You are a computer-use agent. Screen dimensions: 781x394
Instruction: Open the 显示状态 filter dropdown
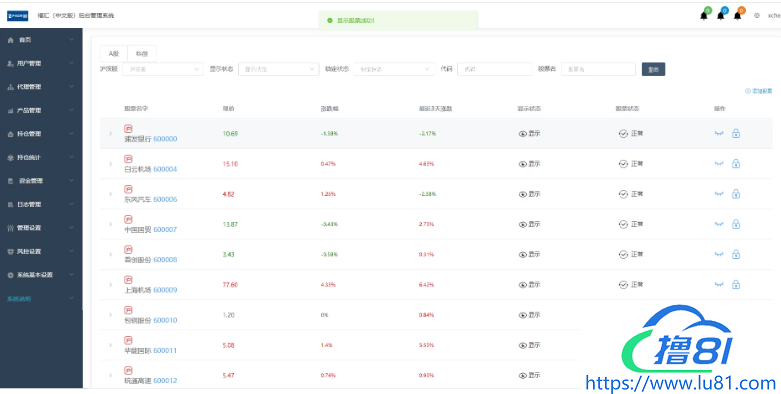coord(278,69)
